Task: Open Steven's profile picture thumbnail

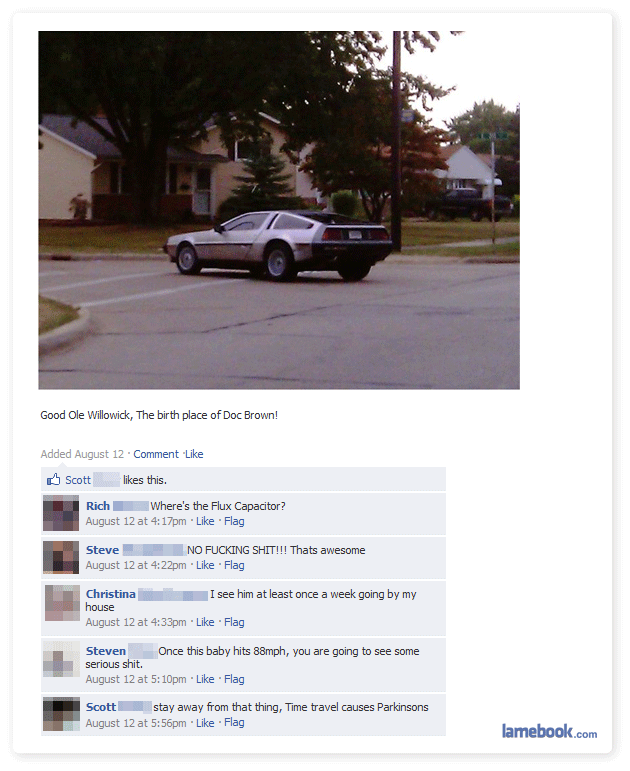Action: (x=61, y=659)
